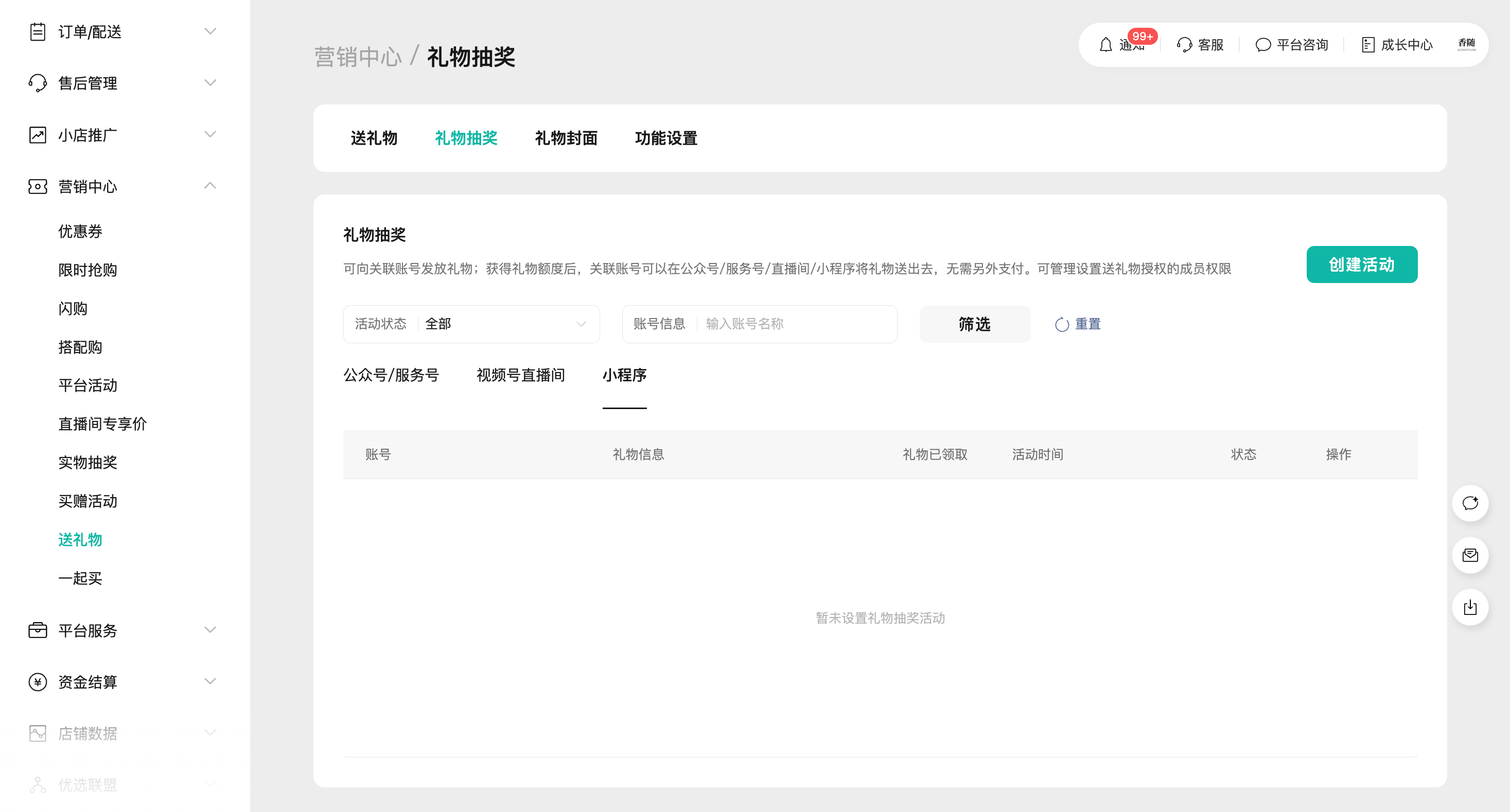Click the shop avatar logo

point(1466,45)
